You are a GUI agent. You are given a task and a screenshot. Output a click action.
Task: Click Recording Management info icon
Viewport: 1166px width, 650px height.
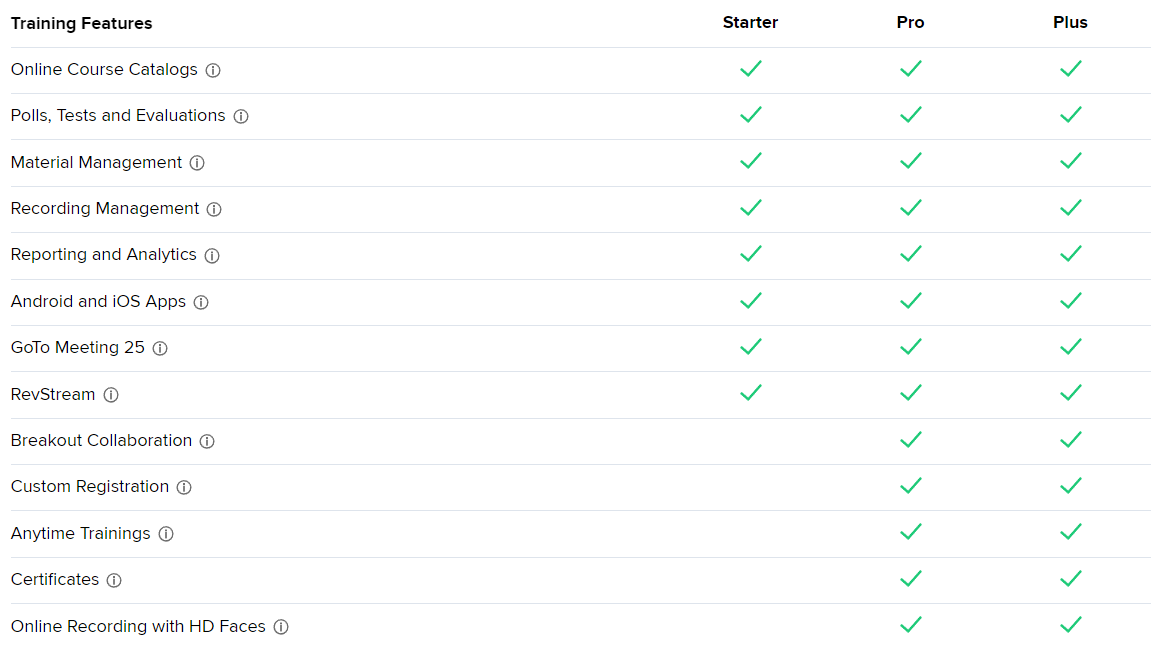coord(214,209)
